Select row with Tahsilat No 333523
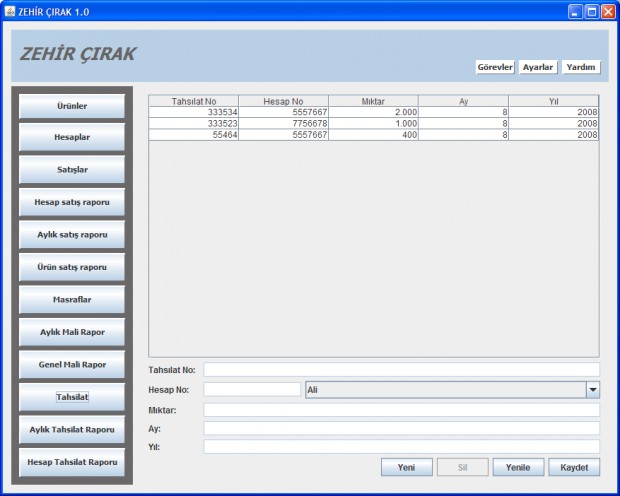 (x=374, y=123)
